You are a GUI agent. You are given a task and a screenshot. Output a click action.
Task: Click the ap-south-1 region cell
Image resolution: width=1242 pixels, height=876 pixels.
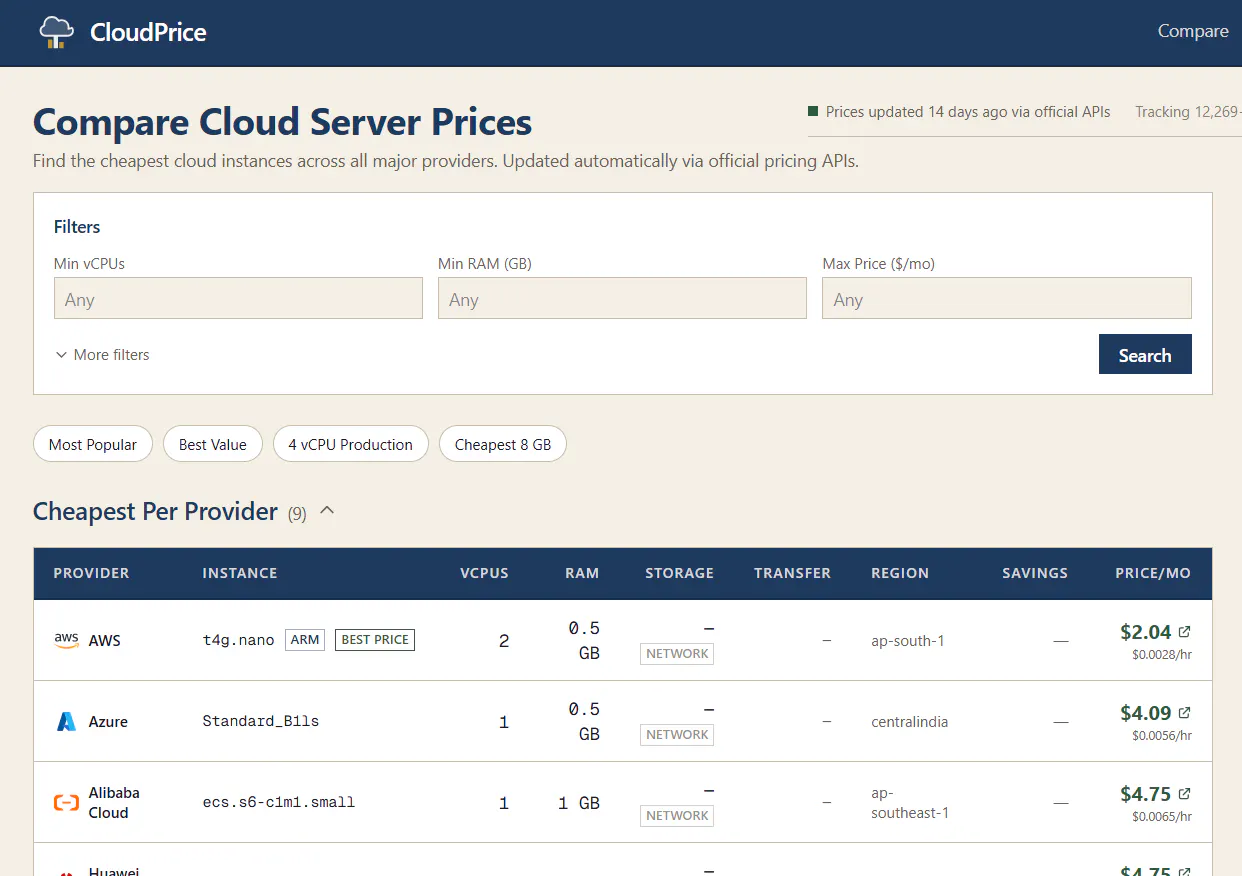[908, 640]
